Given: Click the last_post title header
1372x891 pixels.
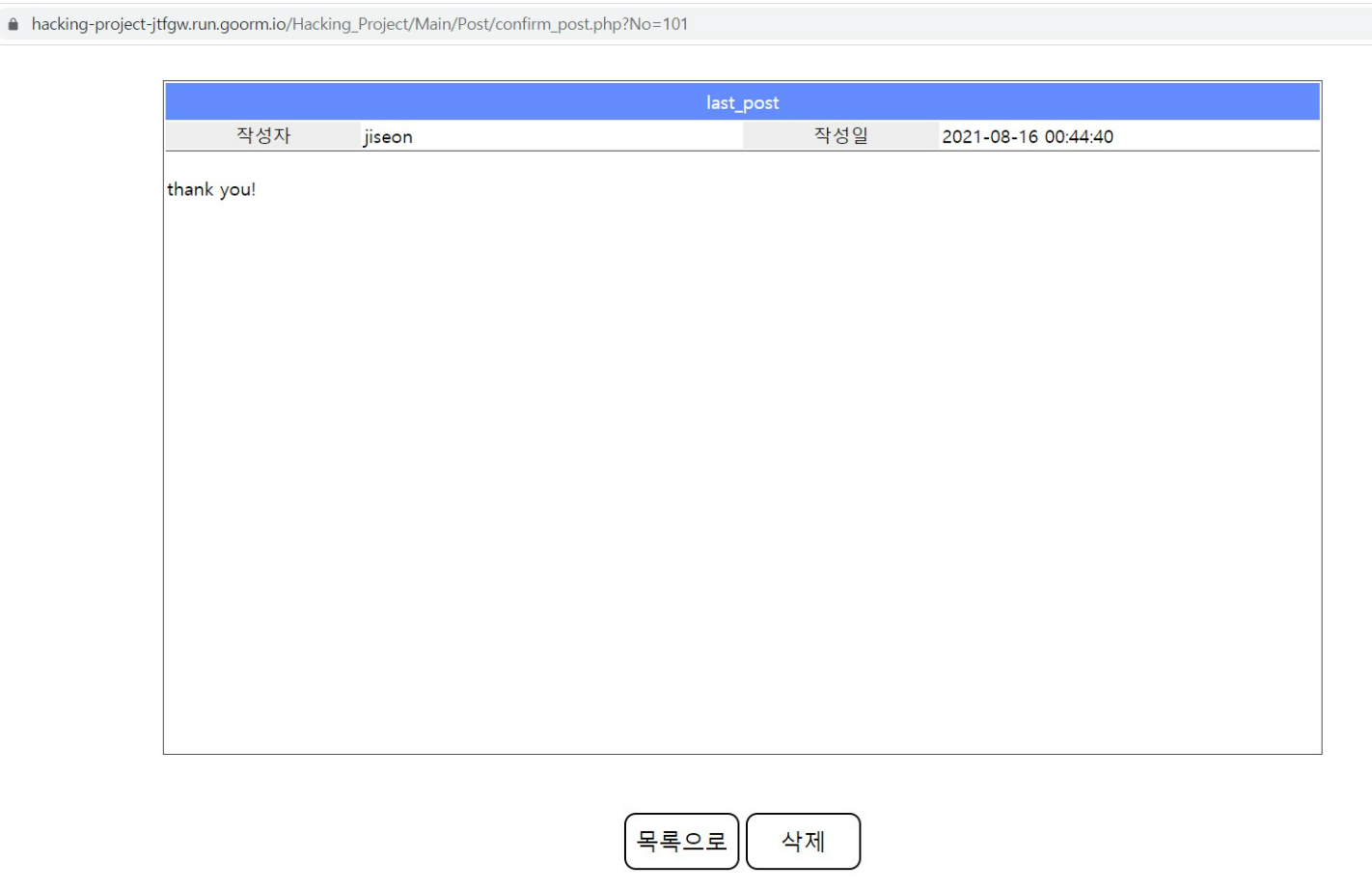Looking at the screenshot, I should click(742, 102).
